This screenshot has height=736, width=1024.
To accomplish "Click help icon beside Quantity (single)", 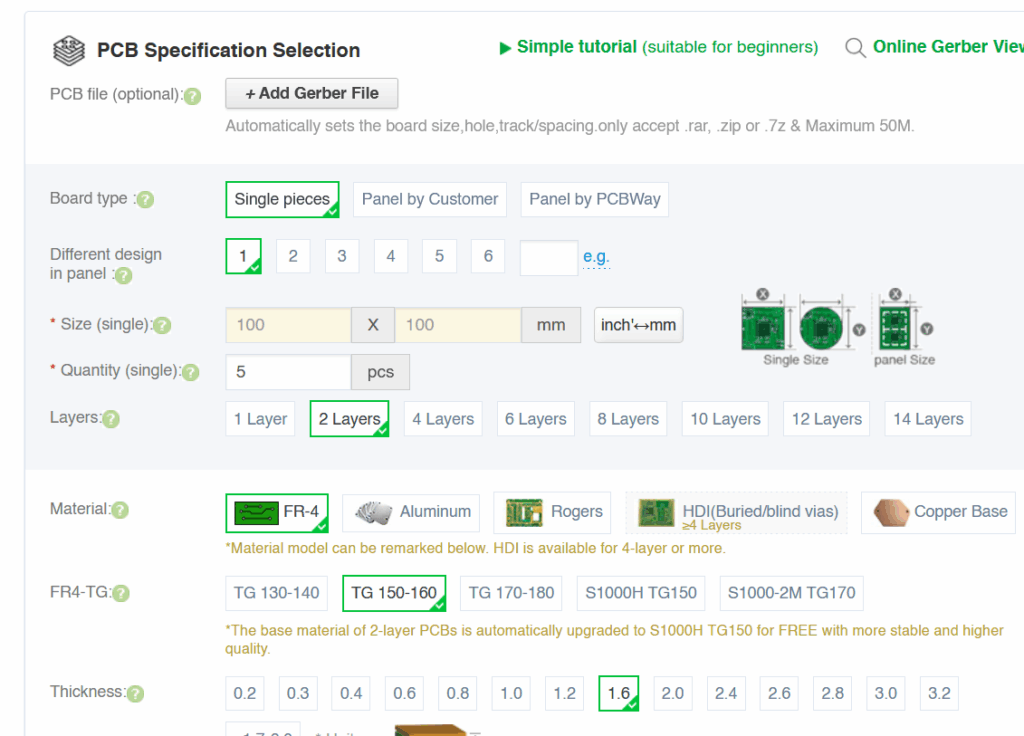I will (x=190, y=372).
